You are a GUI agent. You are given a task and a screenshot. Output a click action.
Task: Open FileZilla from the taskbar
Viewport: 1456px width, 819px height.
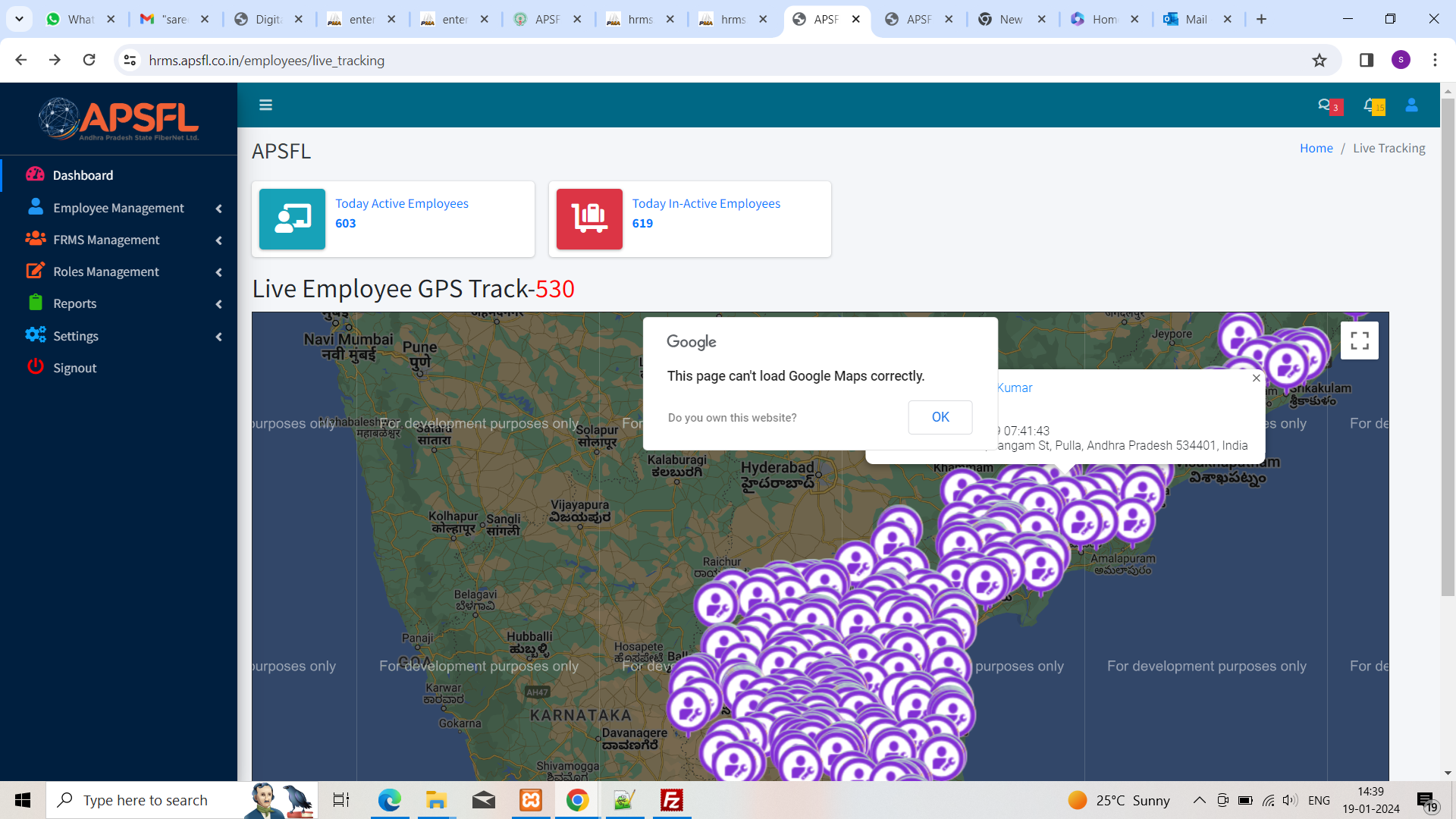(x=672, y=800)
